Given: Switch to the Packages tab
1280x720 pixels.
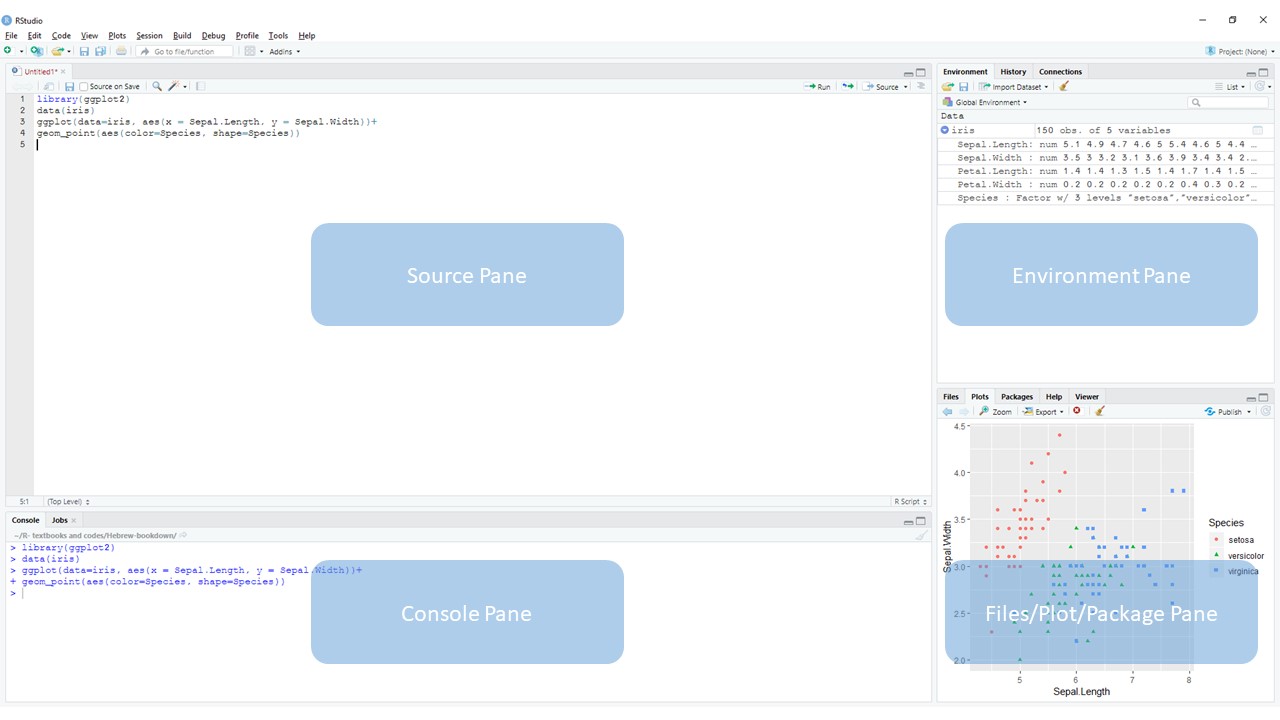Looking at the screenshot, I should [1017, 397].
